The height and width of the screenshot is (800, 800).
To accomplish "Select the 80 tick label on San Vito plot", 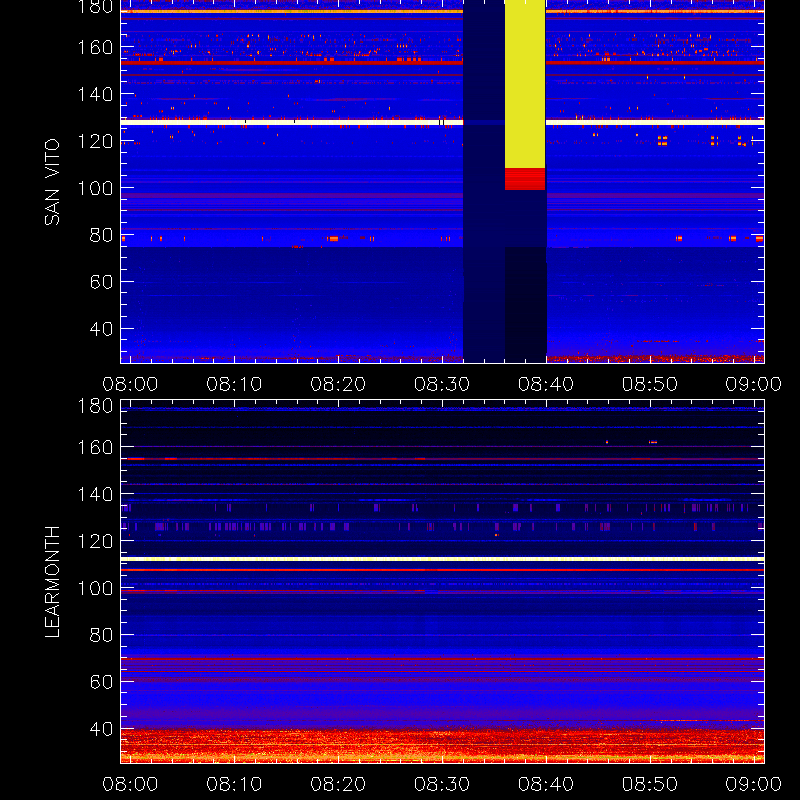I will (x=101, y=235).
